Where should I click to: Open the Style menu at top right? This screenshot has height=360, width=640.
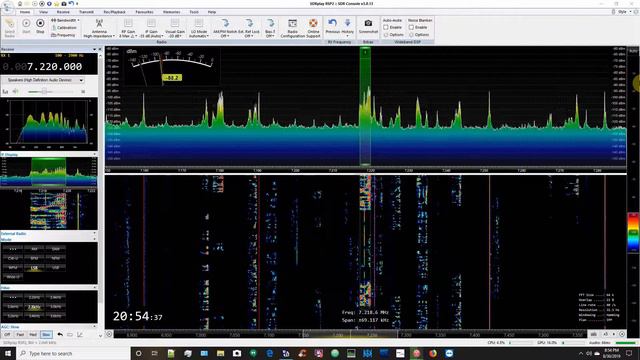623,12
